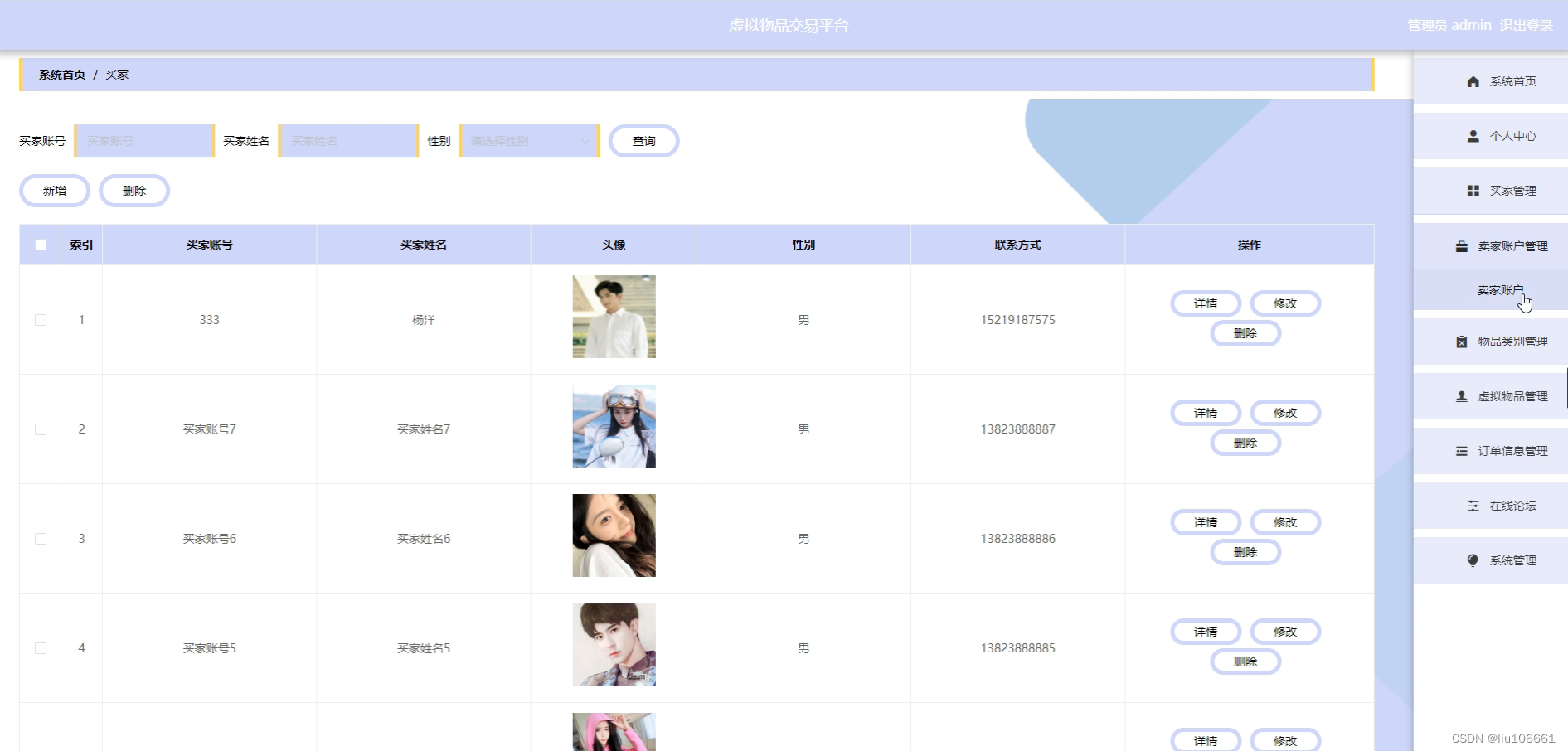Select the 卖家账户 submenu item
This screenshot has width=1568, height=751.
[1490, 290]
